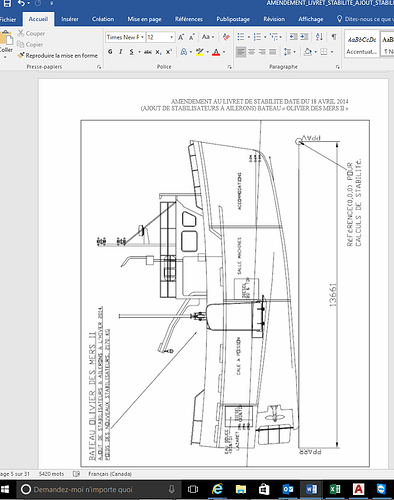
Task: Click the clear formatting eraser icon
Action: (x=226, y=37)
